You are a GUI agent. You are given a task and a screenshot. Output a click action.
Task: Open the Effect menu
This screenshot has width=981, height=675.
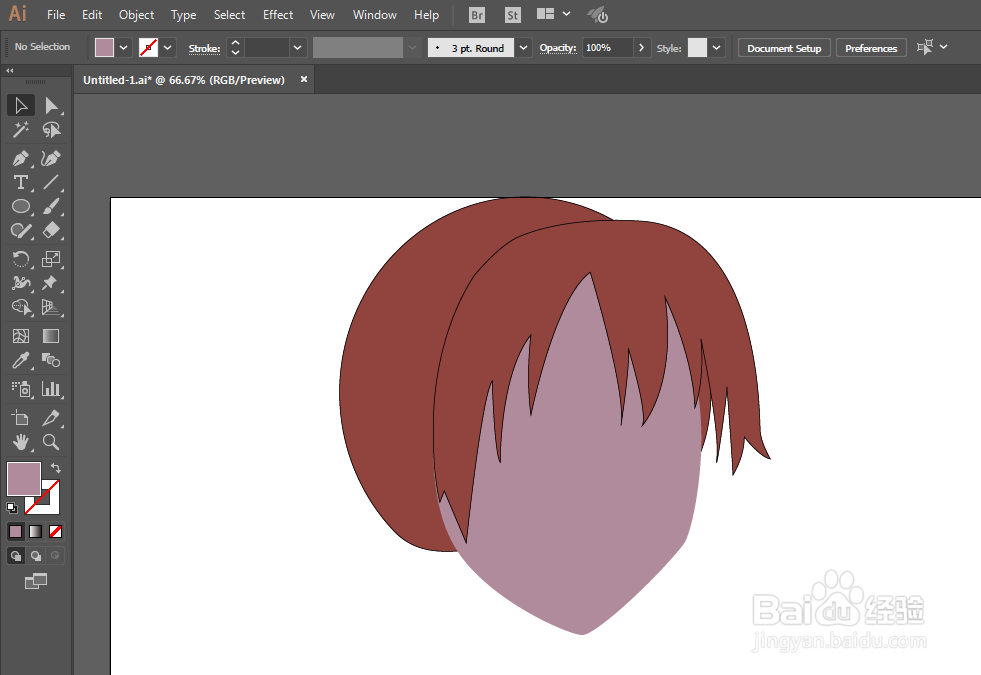pos(278,15)
